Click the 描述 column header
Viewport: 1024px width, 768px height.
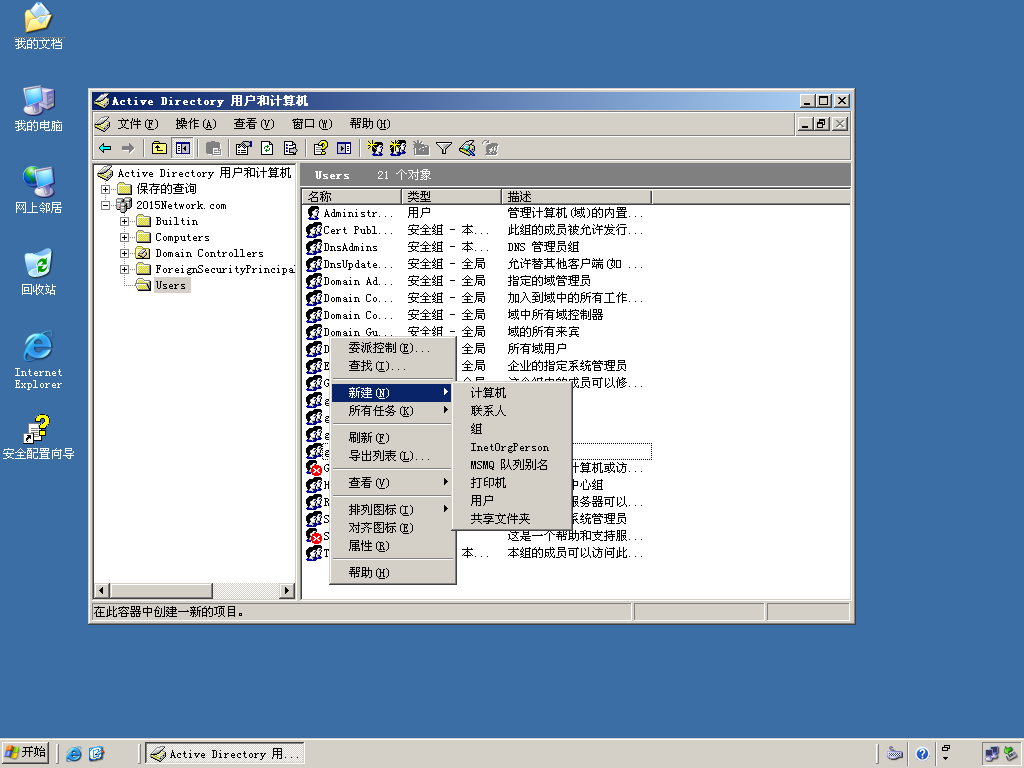click(577, 197)
